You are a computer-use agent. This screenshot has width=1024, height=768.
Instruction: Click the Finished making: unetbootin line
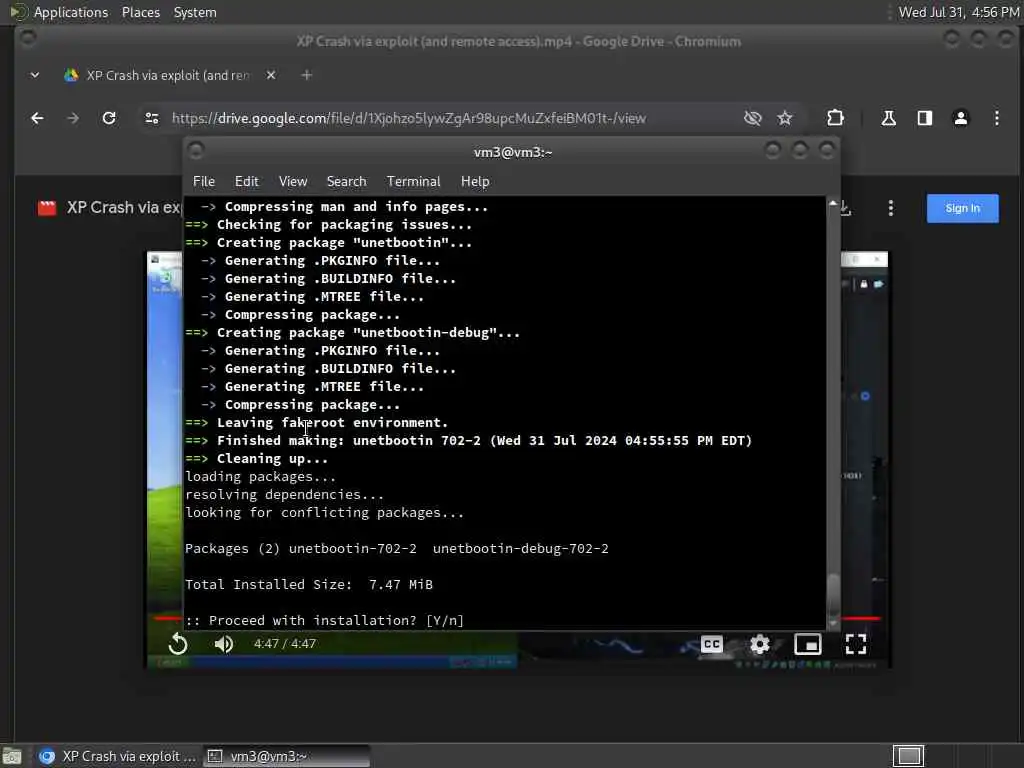click(x=469, y=441)
